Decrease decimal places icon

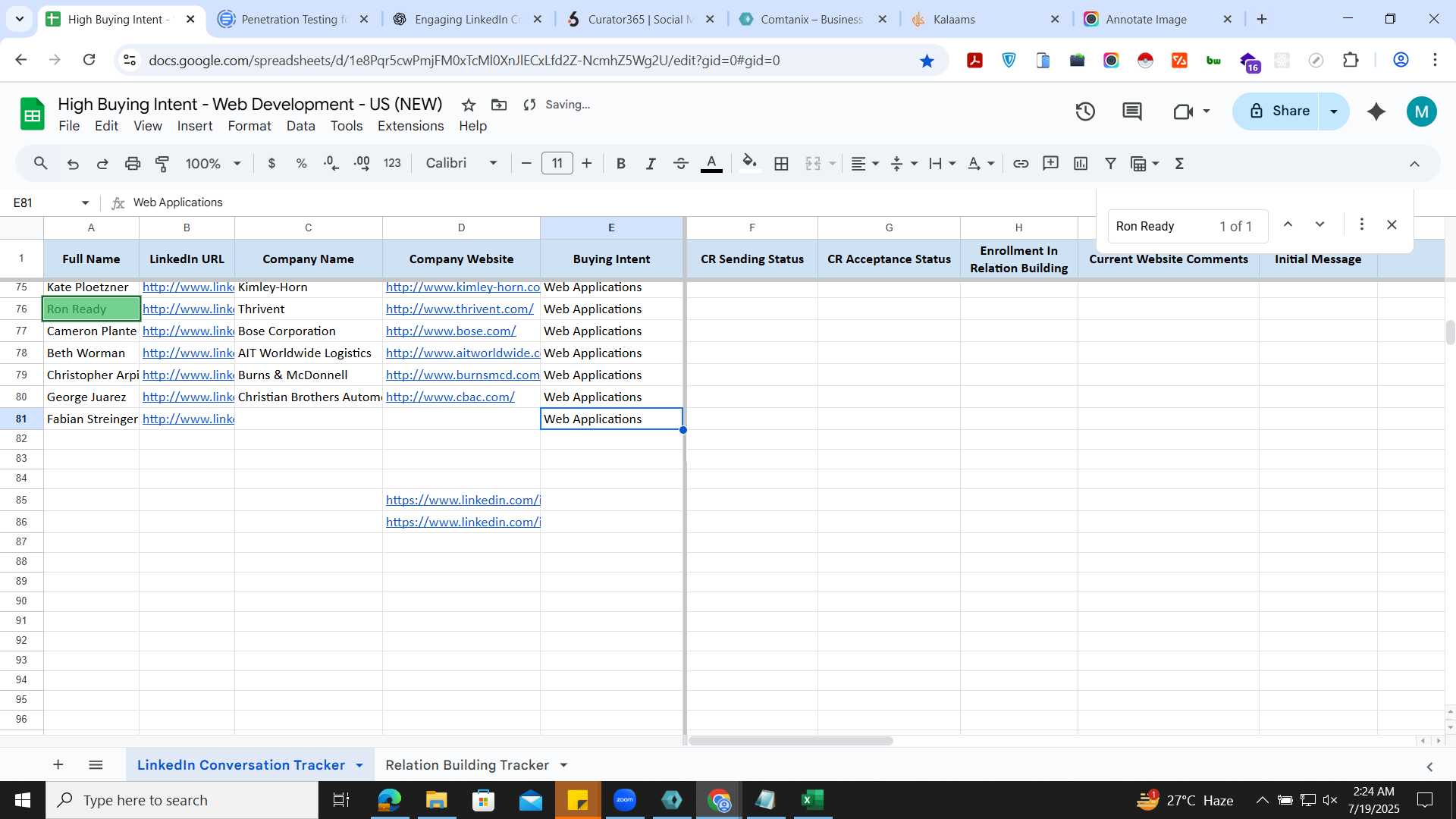click(331, 164)
